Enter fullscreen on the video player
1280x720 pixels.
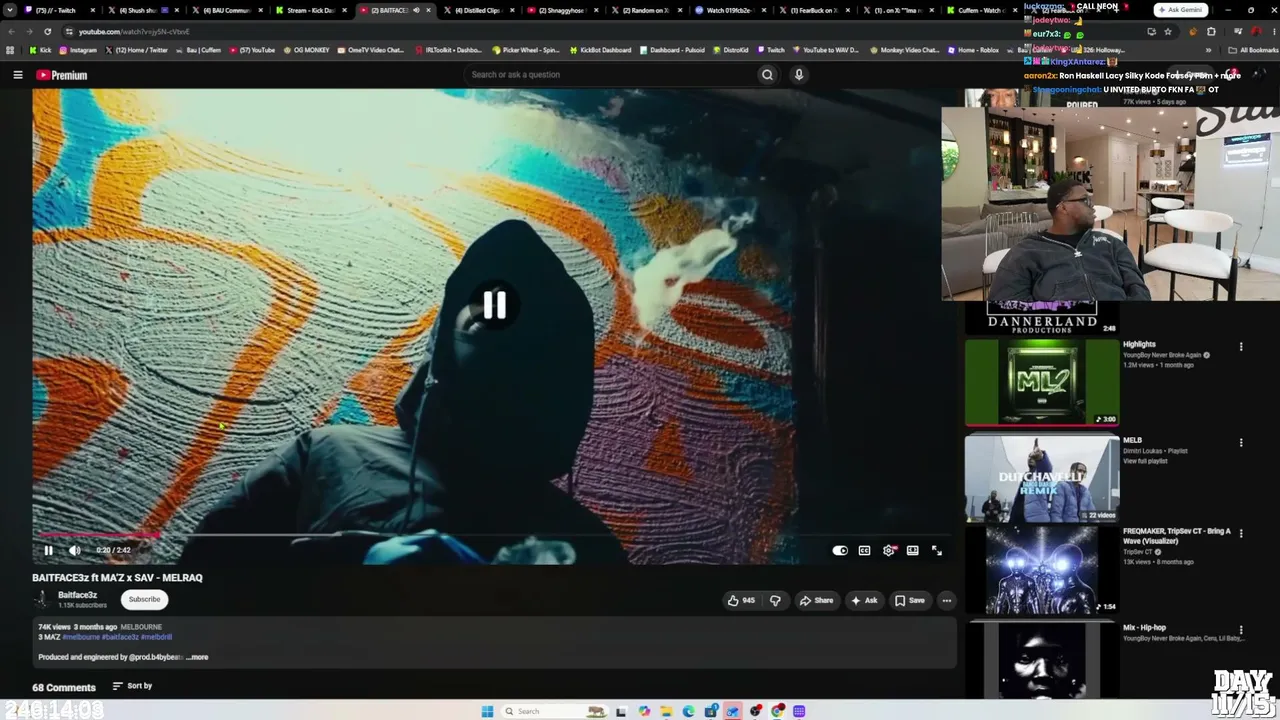[x=937, y=550]
